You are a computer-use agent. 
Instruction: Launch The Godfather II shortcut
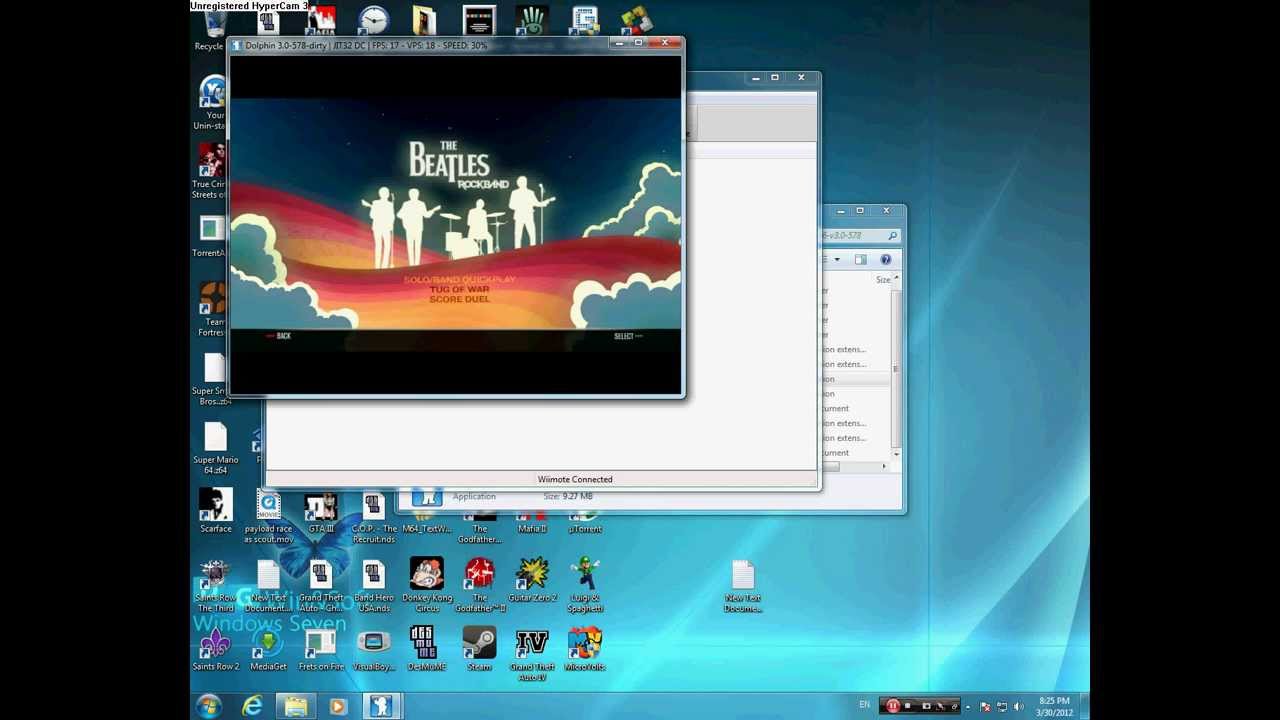click(x=479, y=586)
